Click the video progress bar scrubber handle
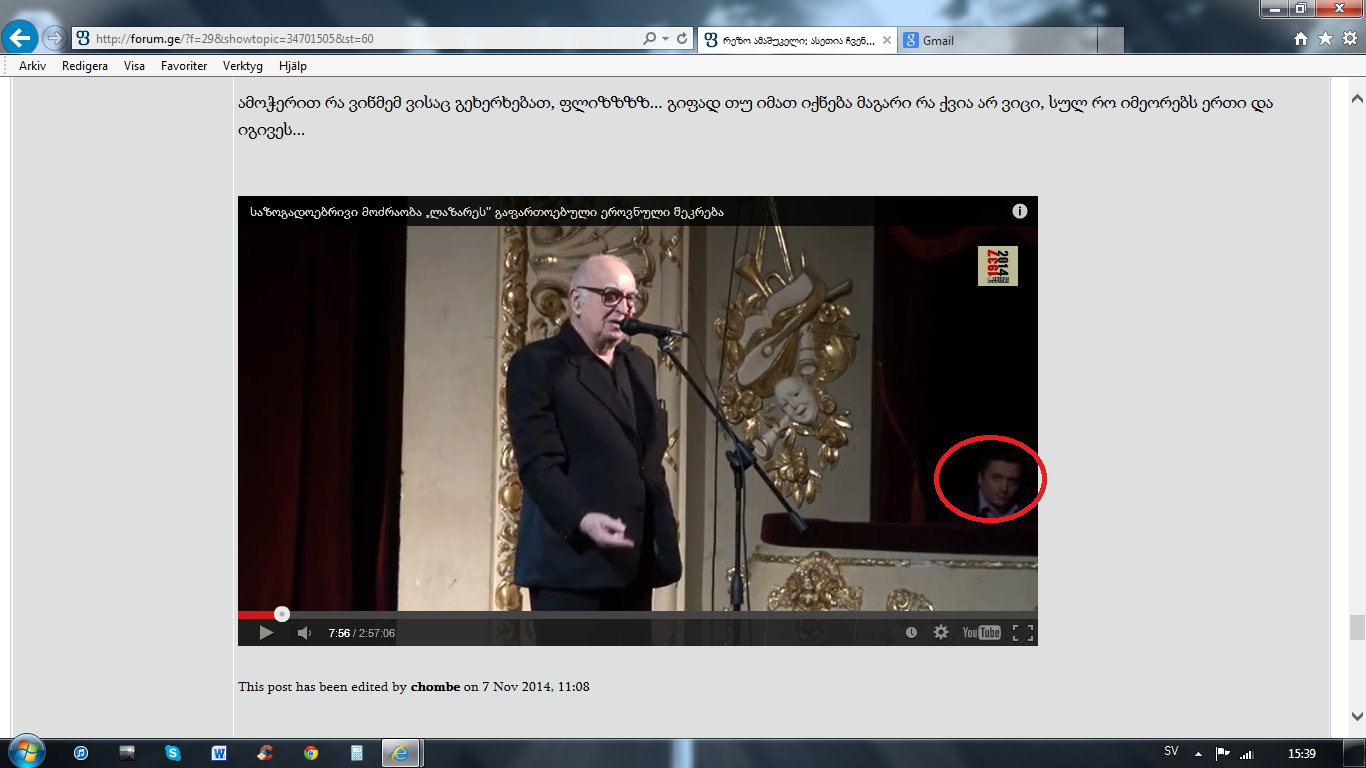This screenshot has width=1366, height=768. (282, 614)
